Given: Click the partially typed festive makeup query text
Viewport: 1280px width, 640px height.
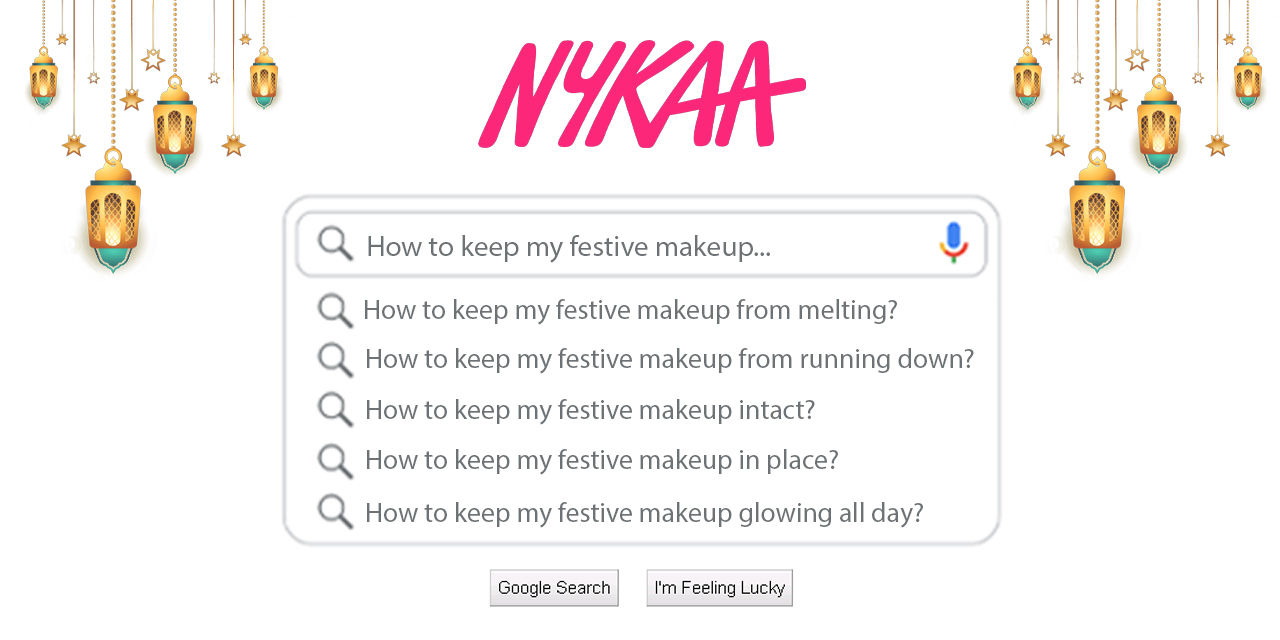Looking at the screenshot, I should (569, 245).
